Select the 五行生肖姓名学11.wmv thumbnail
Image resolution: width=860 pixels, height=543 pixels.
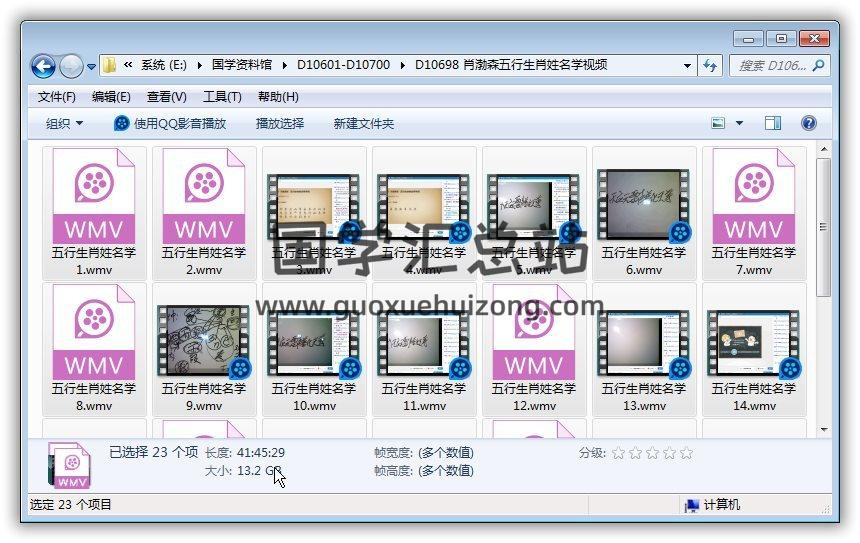(424, 343)
